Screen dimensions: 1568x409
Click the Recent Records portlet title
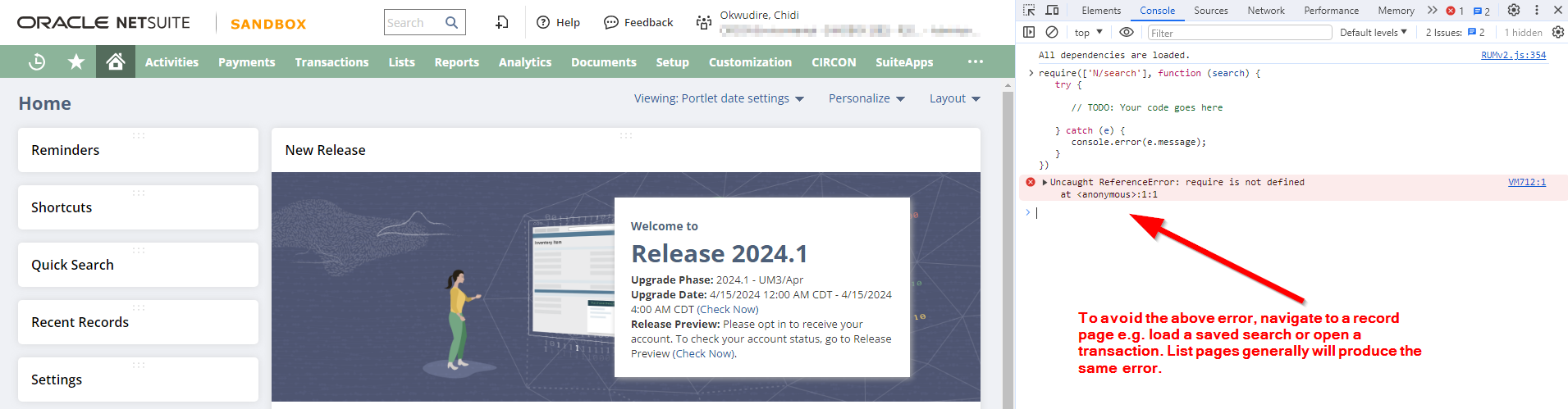pyautogui.click(x=80, y=322)
